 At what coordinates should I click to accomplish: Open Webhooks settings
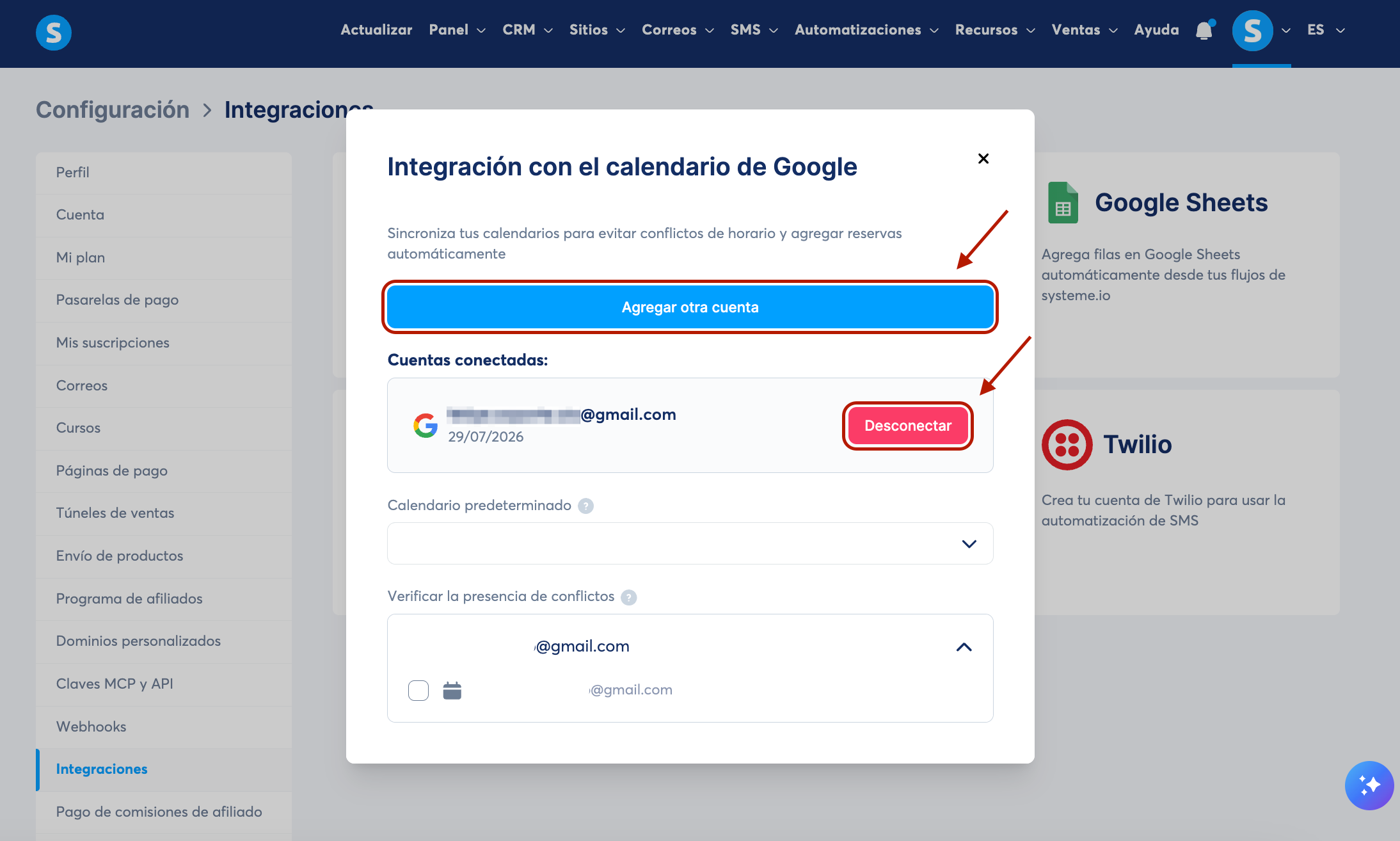164,727
